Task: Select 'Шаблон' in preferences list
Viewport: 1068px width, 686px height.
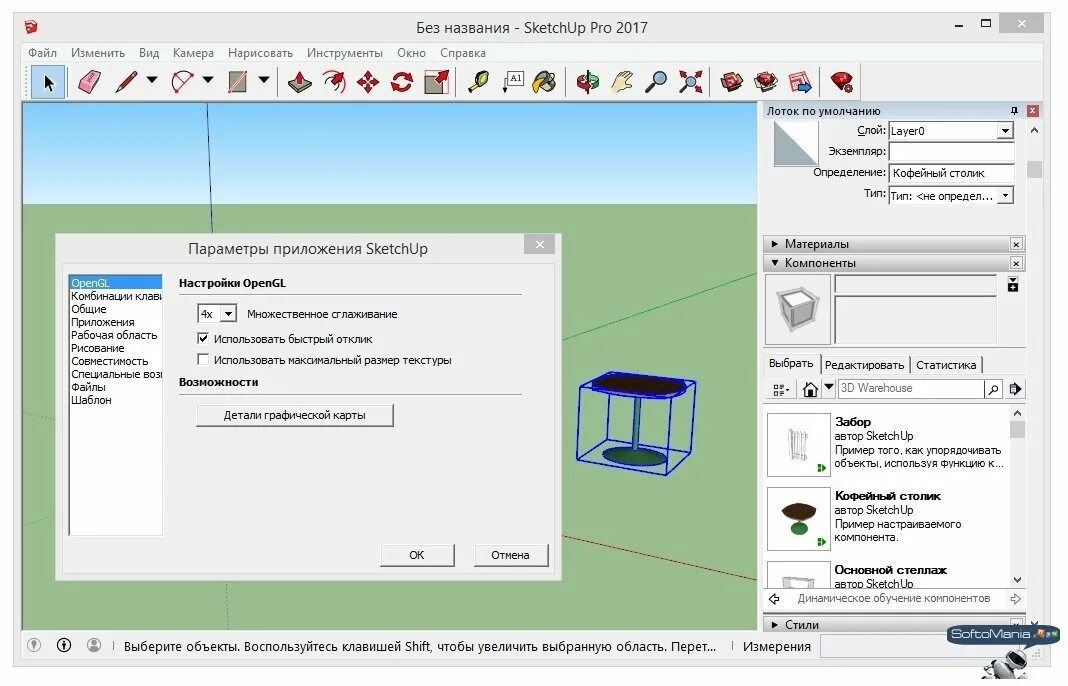Action: (91, 400)
